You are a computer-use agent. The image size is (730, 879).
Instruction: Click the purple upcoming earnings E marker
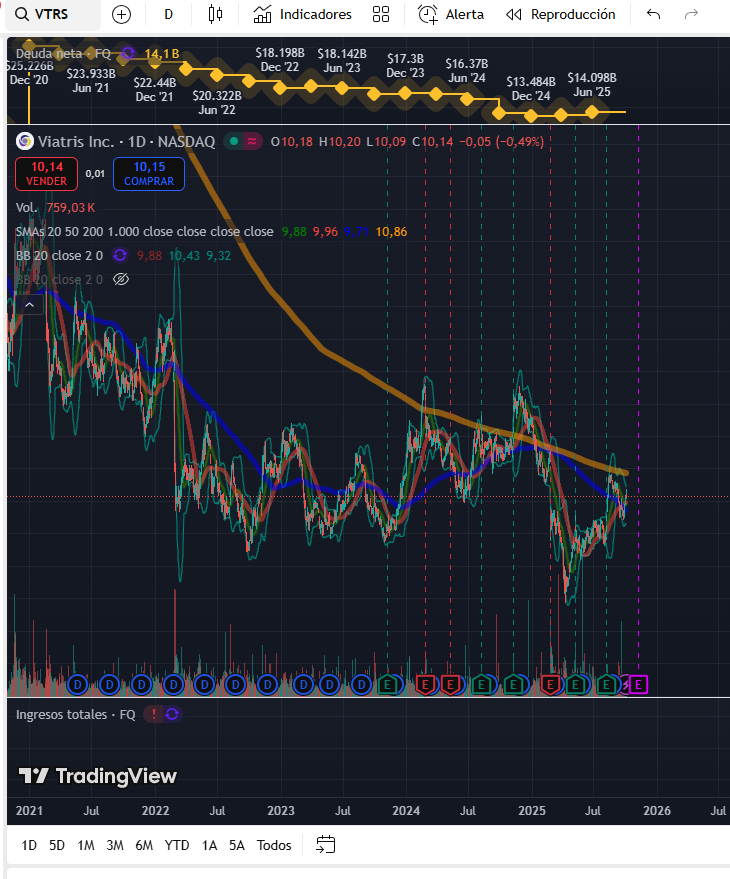click(x=640, y=684)
